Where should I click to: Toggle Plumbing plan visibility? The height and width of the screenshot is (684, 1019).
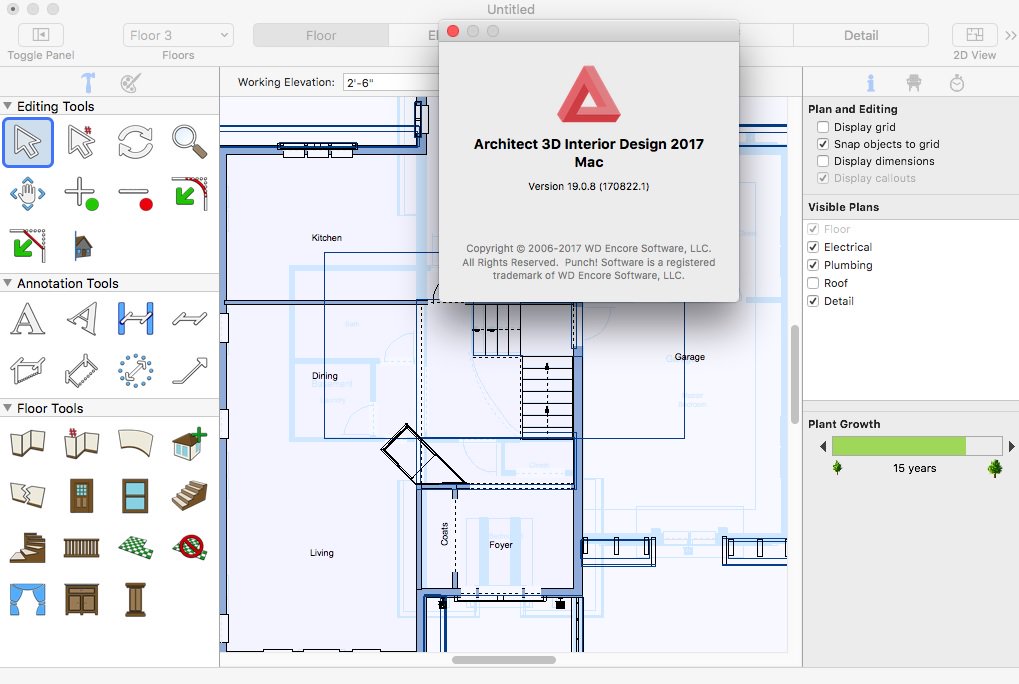(812, 265)
